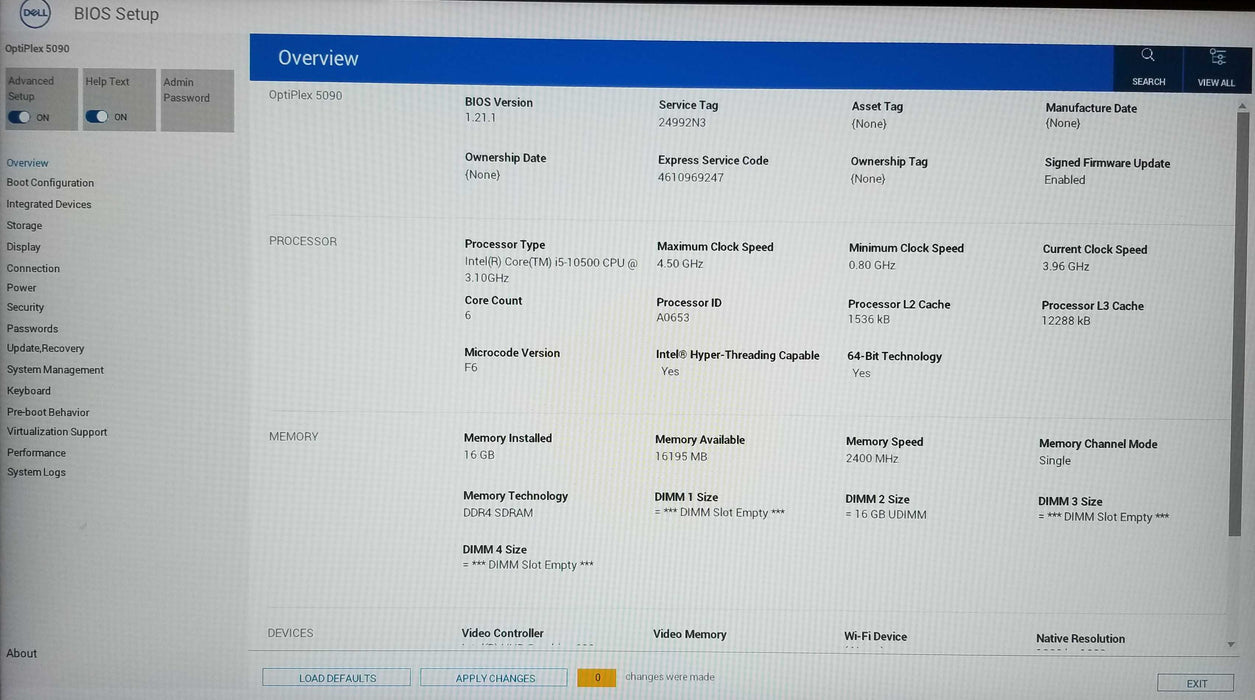Screen dimensions: 1255x700
Task: Click the changes counter showing 0
Action: (597, 678)
